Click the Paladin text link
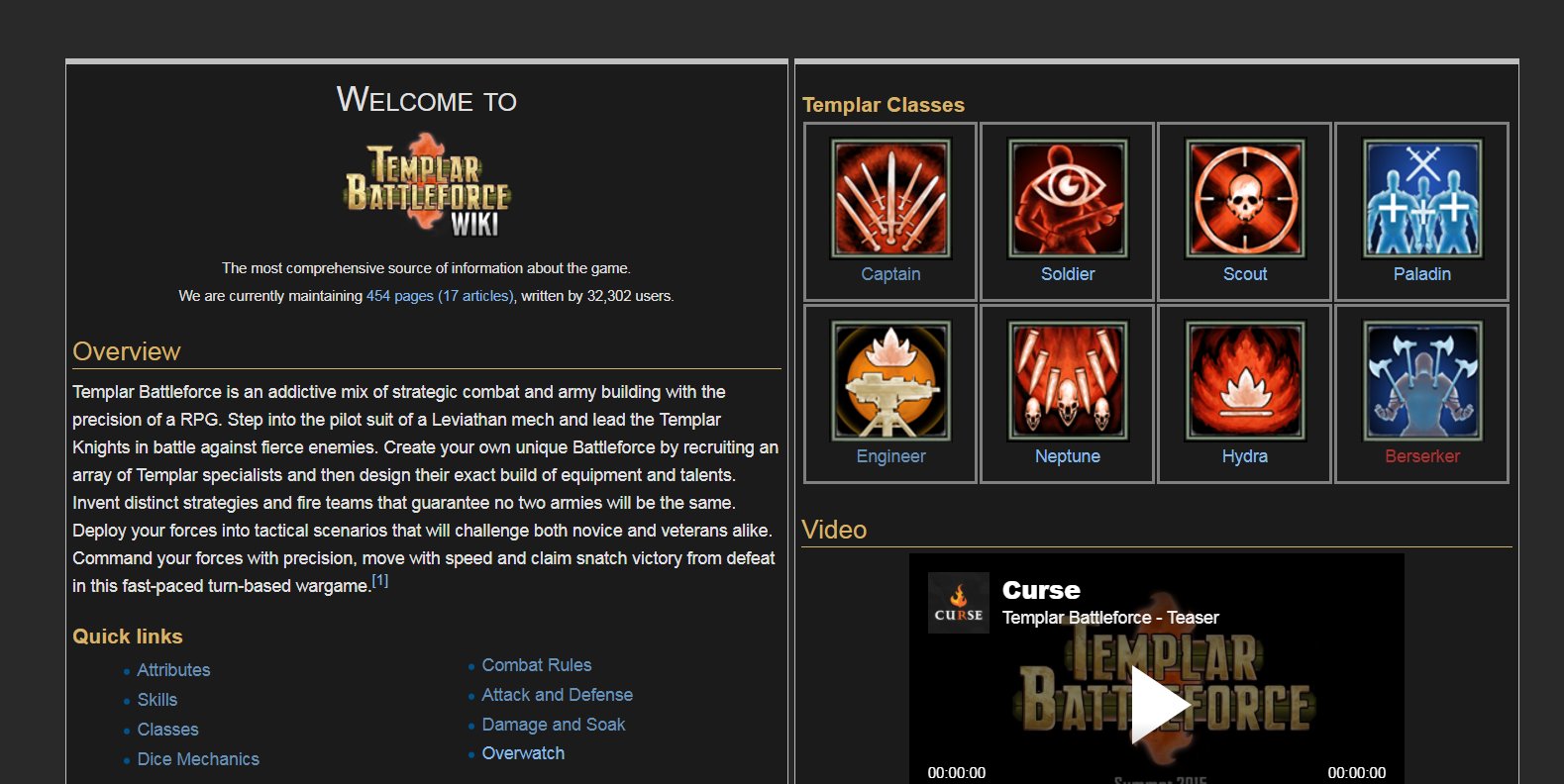1564x784 pixels. pyautogui.click(x=1422, y=274)
